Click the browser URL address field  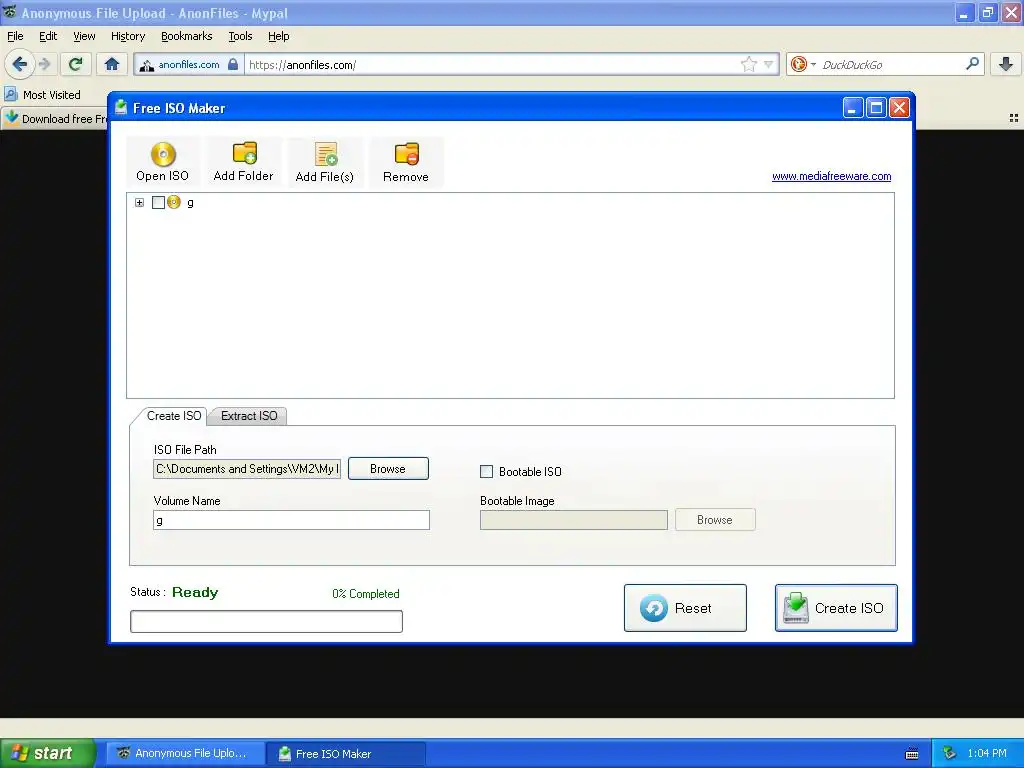(493, 65)
